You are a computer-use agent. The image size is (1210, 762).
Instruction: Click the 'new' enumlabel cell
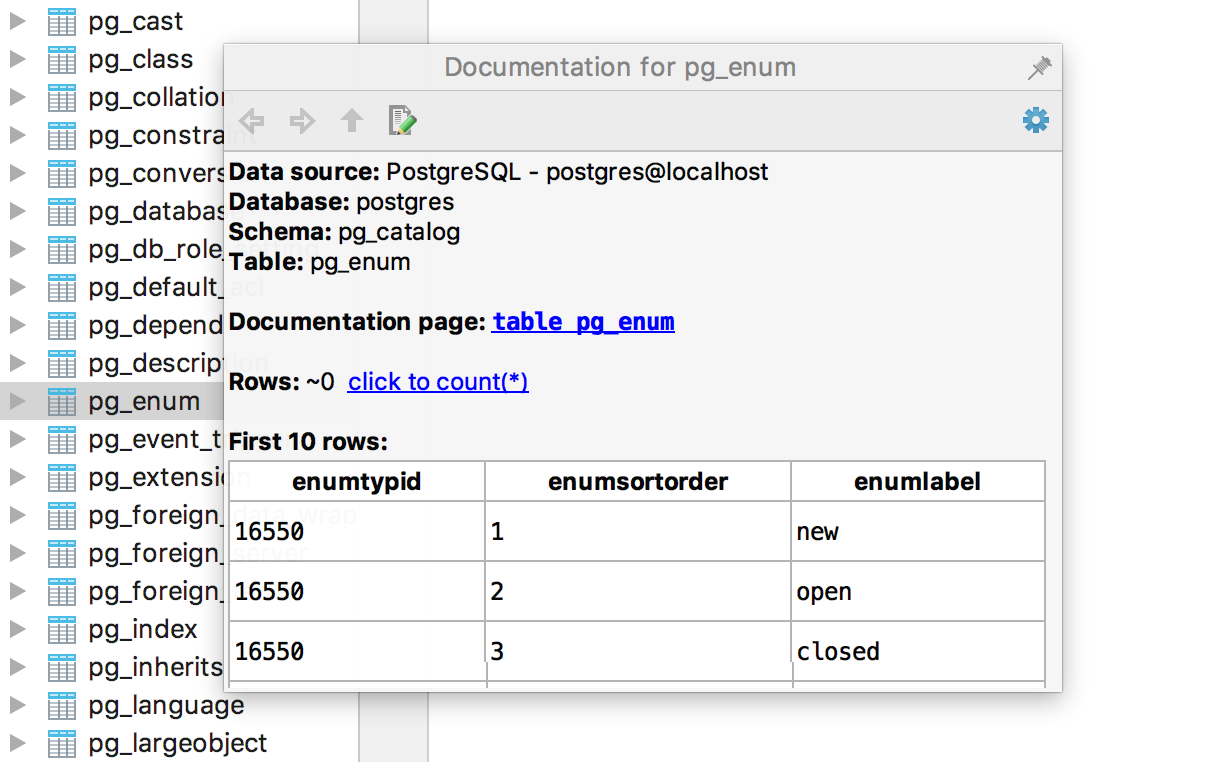(x=918, y=531)
